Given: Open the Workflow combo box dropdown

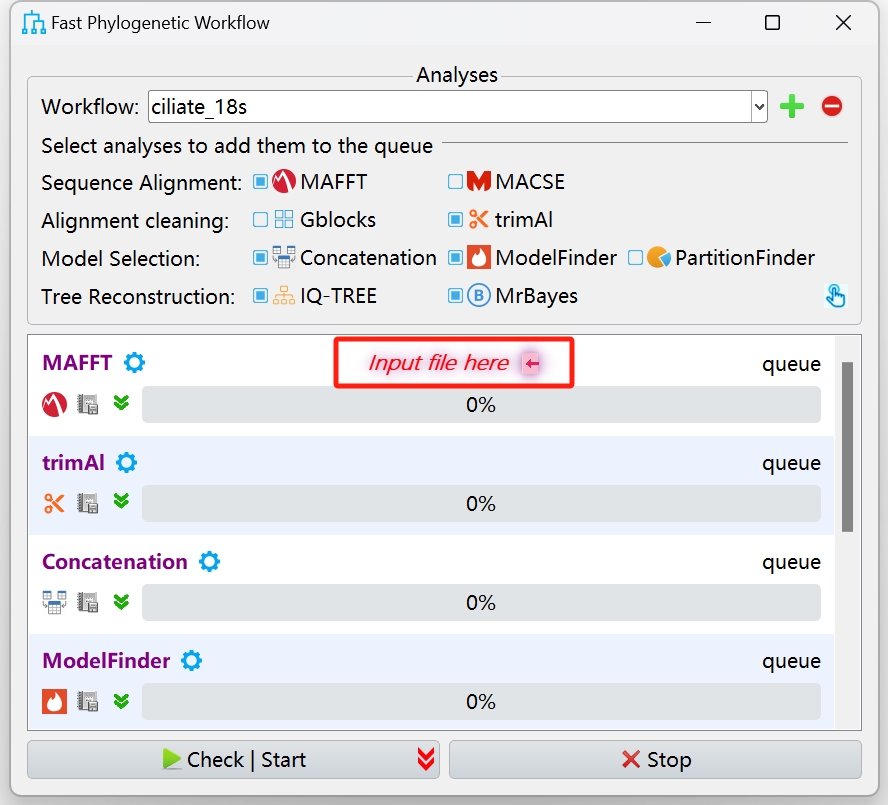Looking at the screenshot, I should [758, 106].
